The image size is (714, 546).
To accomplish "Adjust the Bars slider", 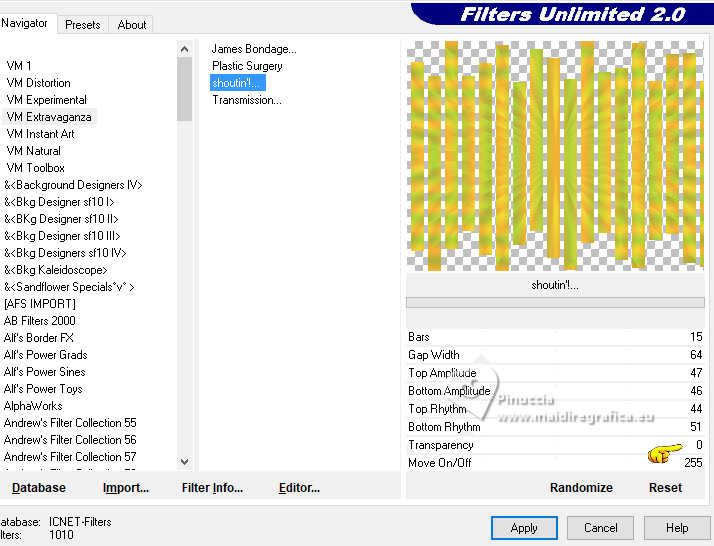I will [x=555, y=337].
